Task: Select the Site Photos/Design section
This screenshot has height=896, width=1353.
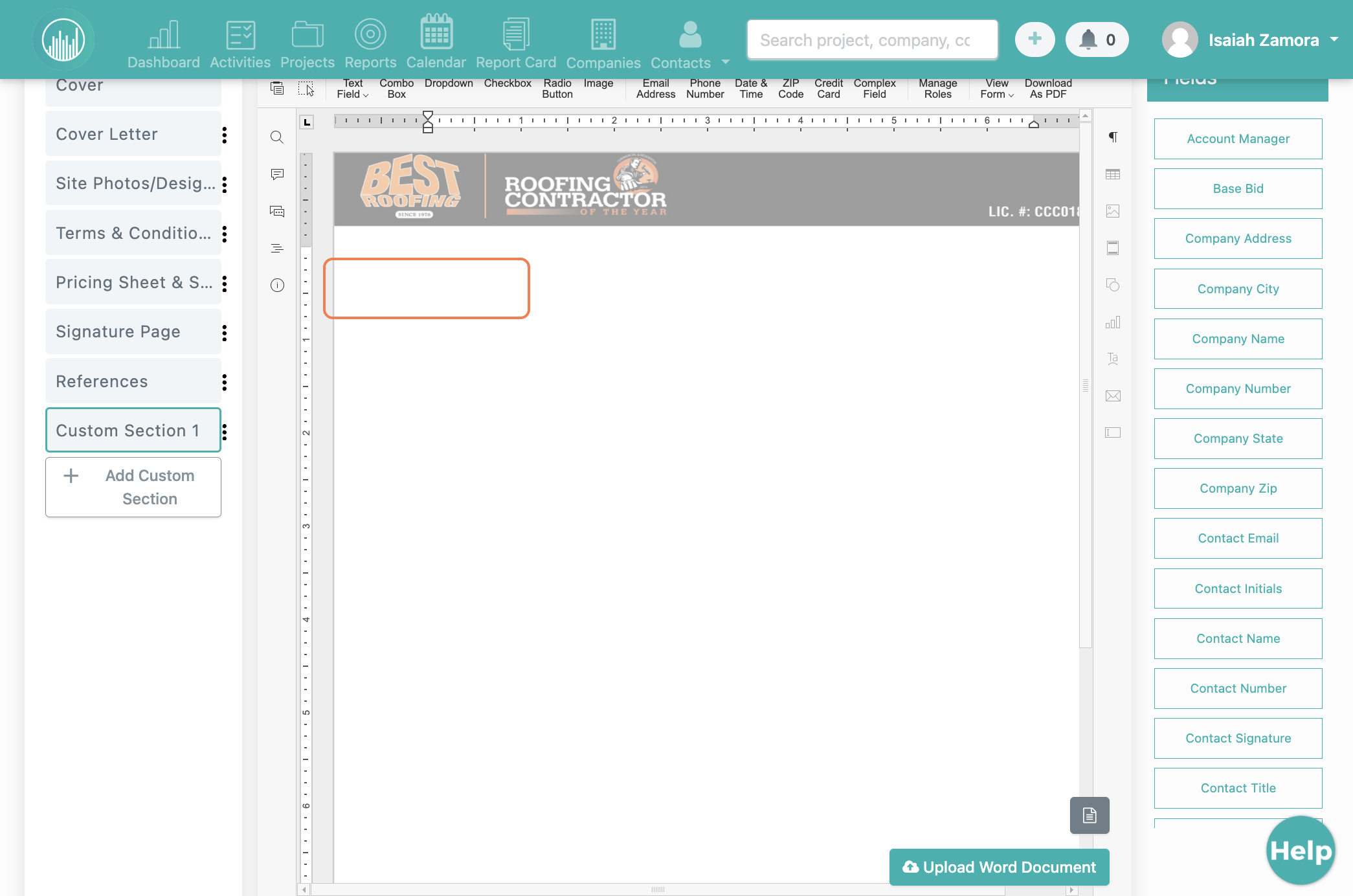Action: (133, 183)
